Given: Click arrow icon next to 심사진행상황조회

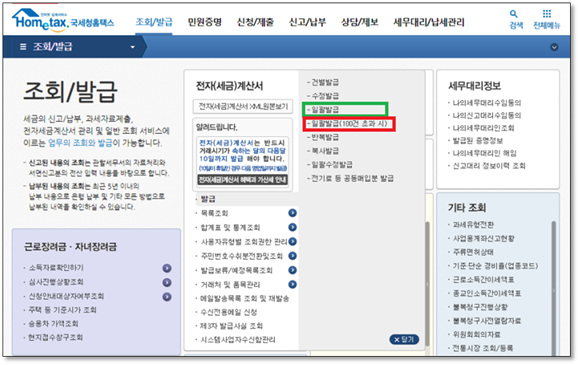Looking at the screenshot, I should click(x=167, y=283).
